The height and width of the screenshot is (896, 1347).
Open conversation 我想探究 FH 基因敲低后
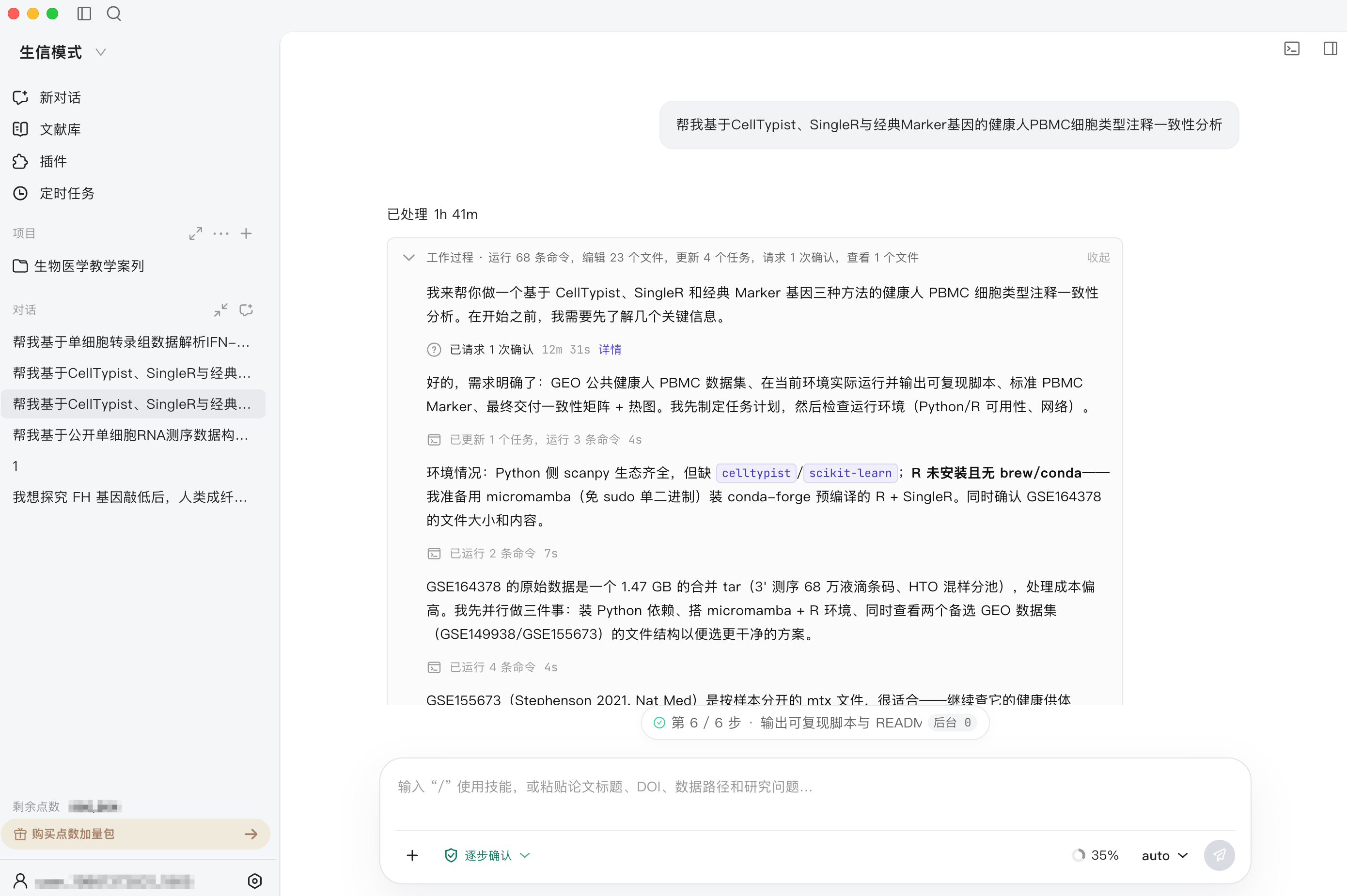pyautogui.click(x=132, y=497)
